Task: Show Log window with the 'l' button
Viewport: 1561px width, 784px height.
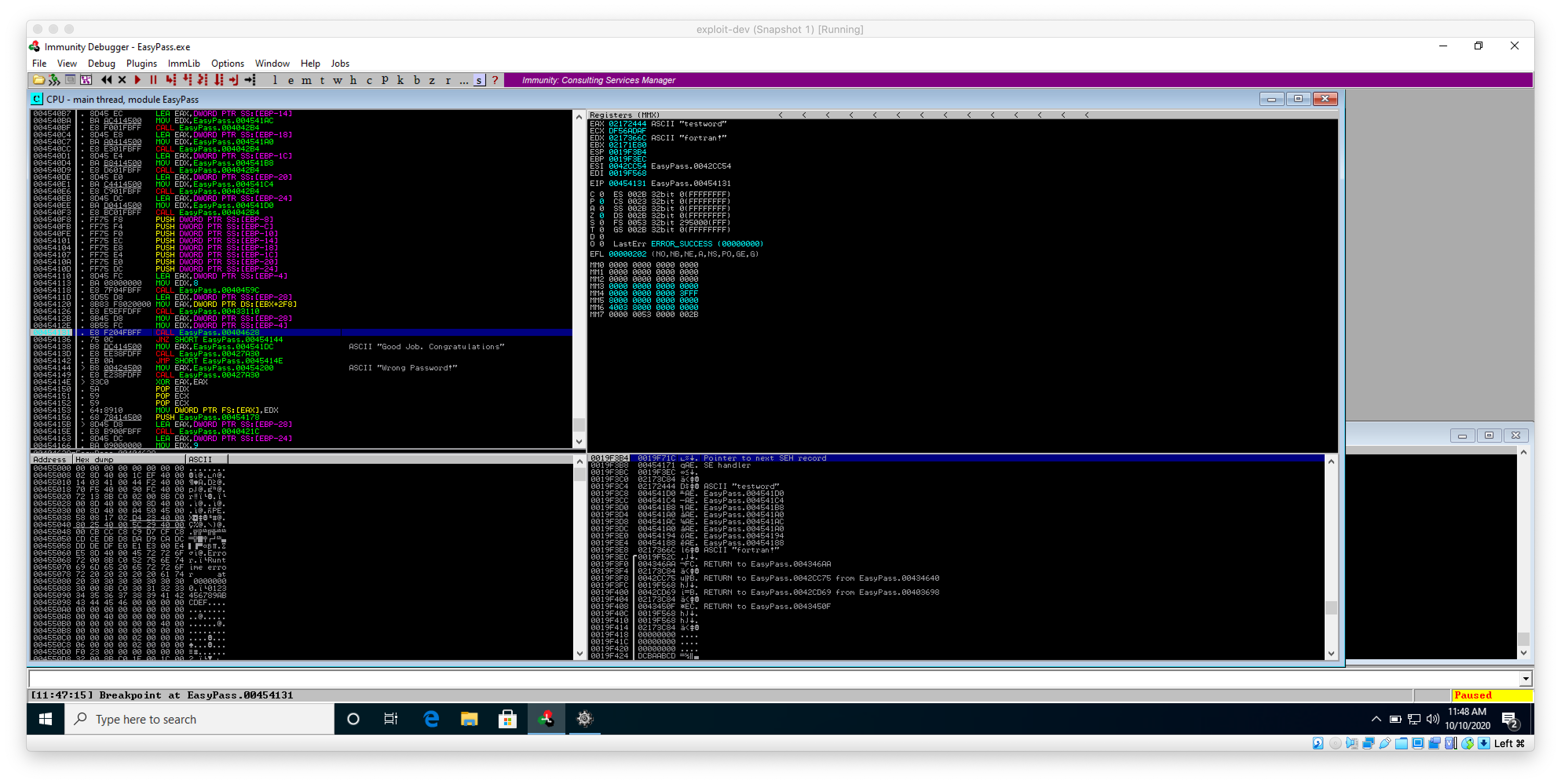Action: tap(275, 80)
